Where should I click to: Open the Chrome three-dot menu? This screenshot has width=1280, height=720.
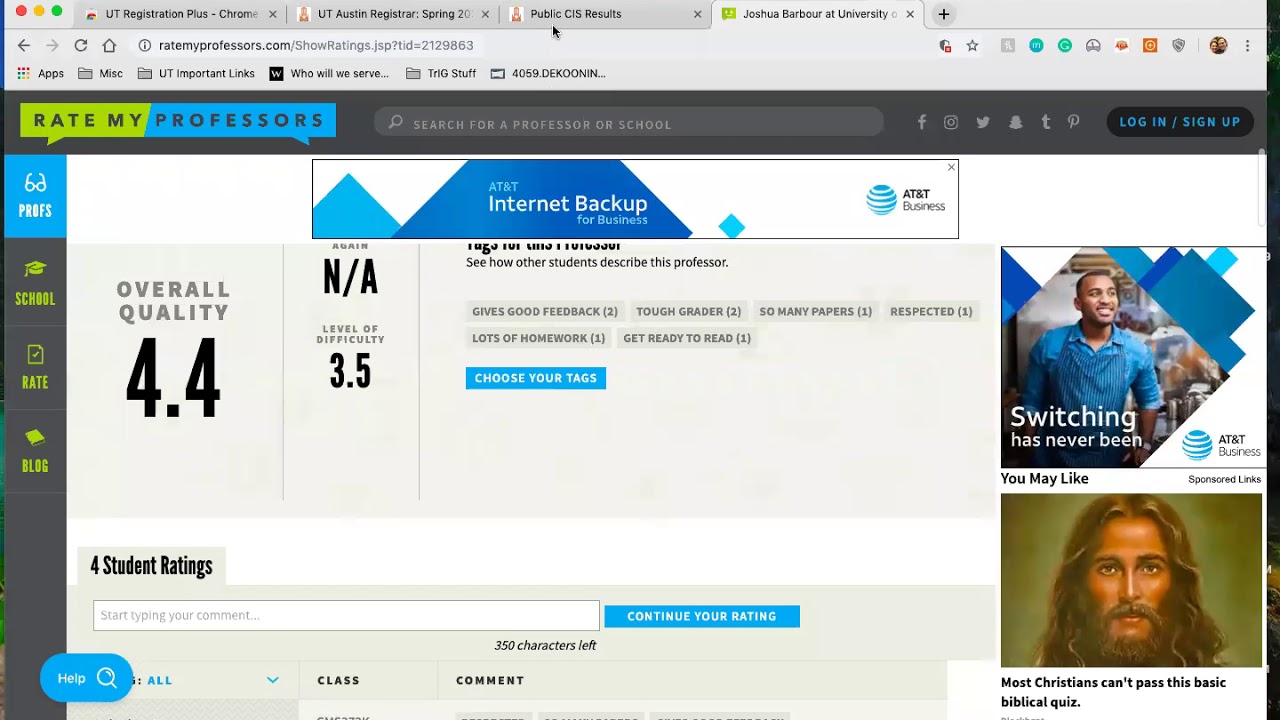point(1247,45)
